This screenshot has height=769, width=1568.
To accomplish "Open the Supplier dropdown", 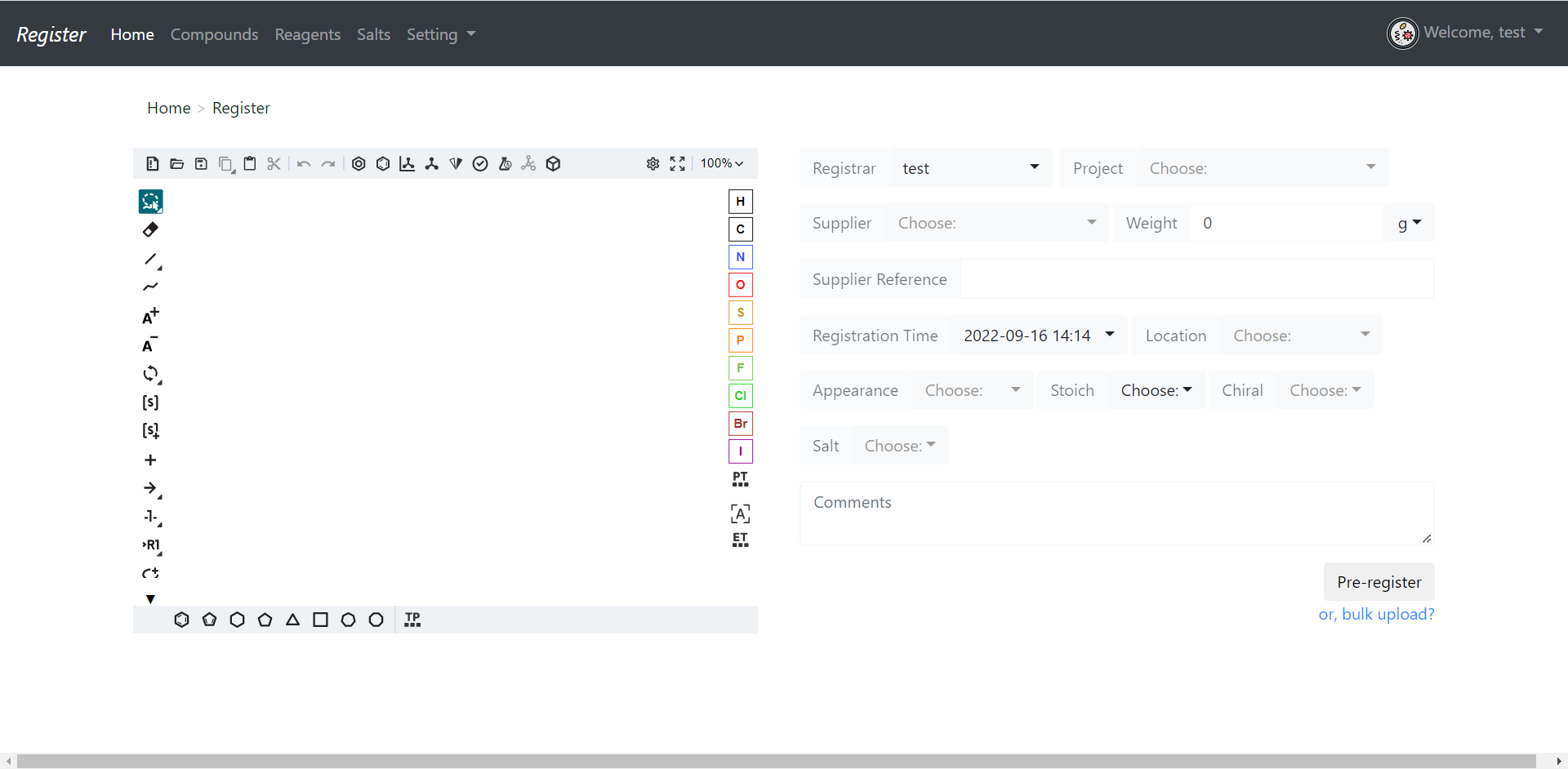I will pyautogui.click(x=997, y=223).
